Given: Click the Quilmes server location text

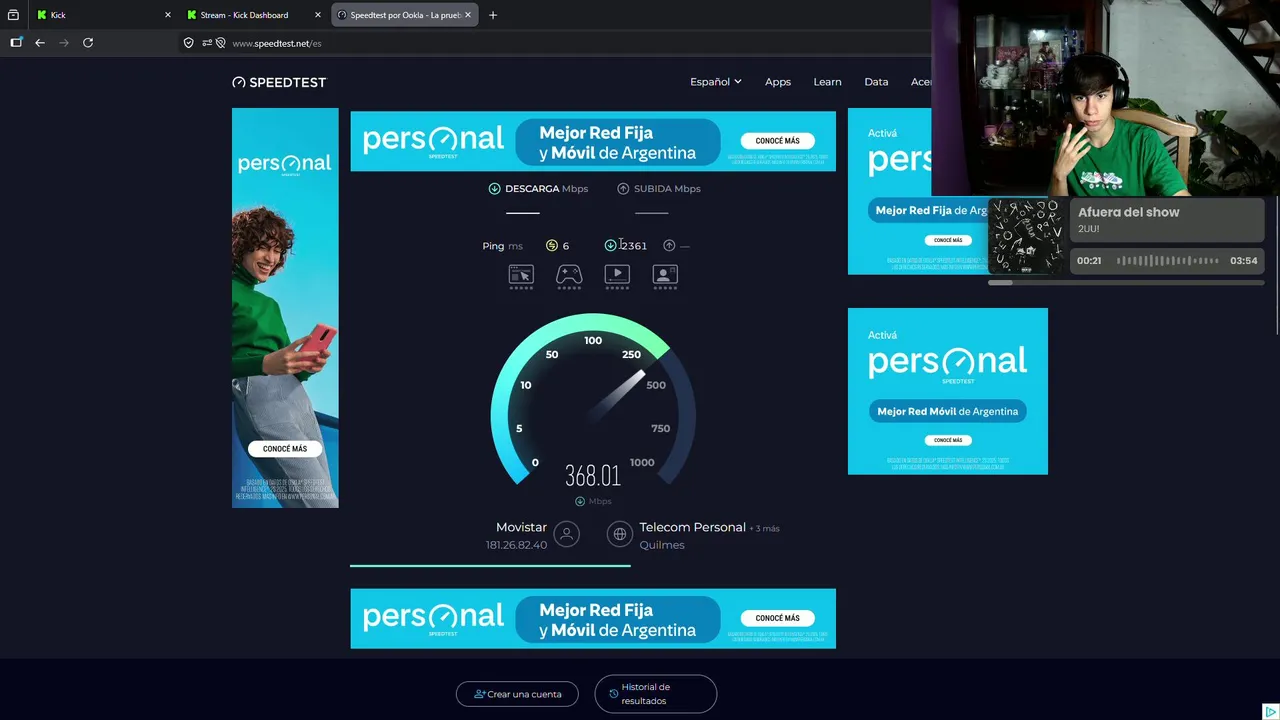Looking at the screenshot, I should pos(662,545).
